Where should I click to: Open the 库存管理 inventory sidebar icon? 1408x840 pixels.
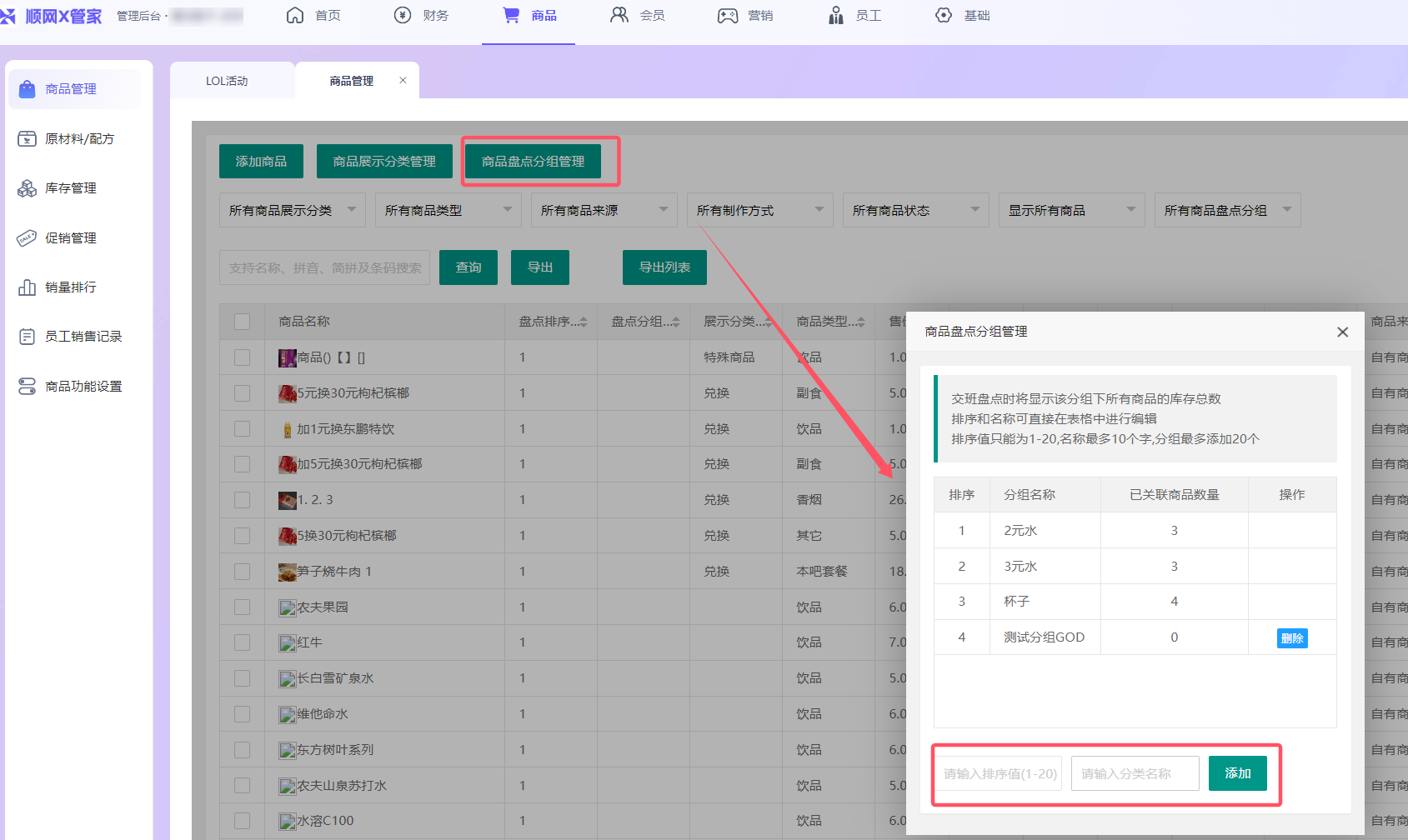(x=27, y=188)
